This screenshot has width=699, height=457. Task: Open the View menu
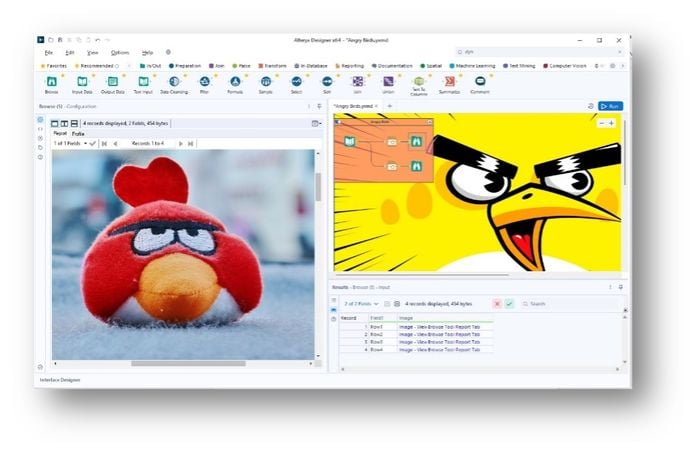click(x=92, y=53)
